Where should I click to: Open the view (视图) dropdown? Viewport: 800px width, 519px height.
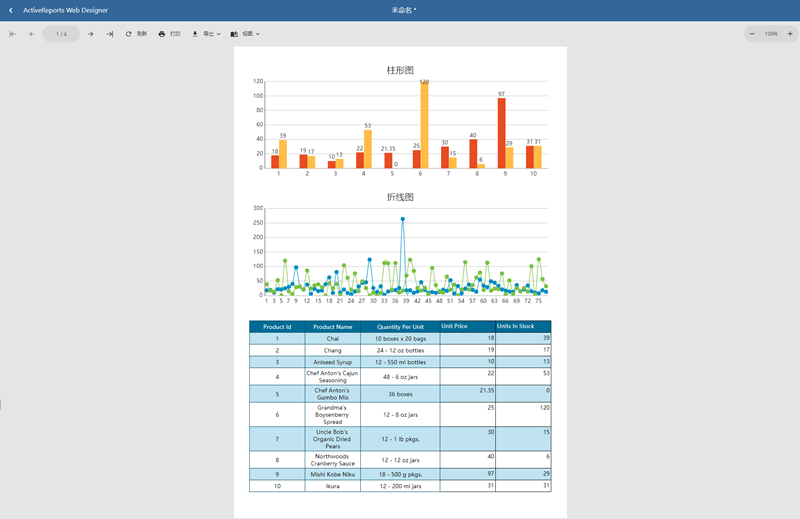pos(245,34)
